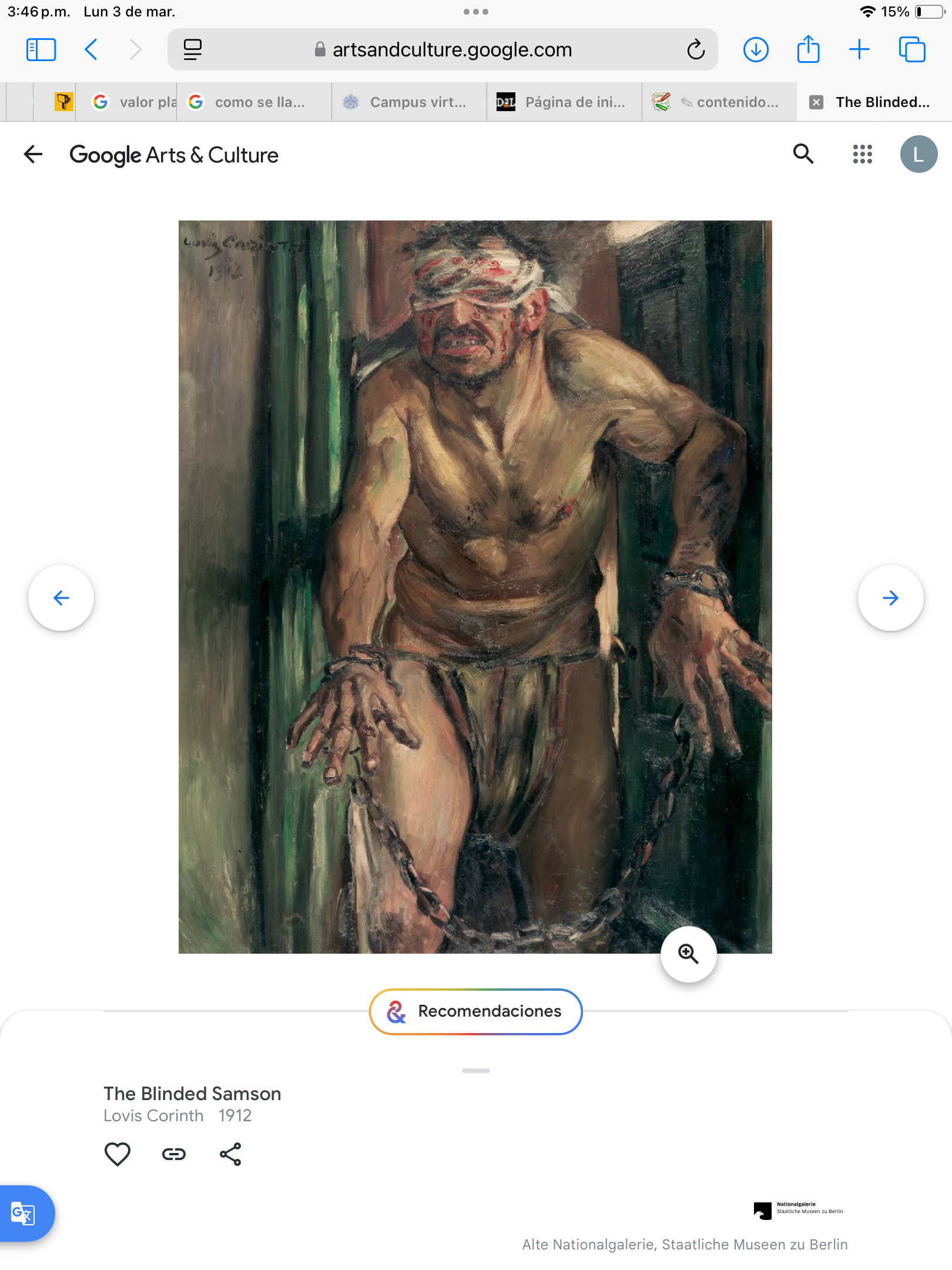The image size is (952, 1270).
Task: Open the magnifier zoom on the painting
Action: pyautogui.click(x=688, y=954)
